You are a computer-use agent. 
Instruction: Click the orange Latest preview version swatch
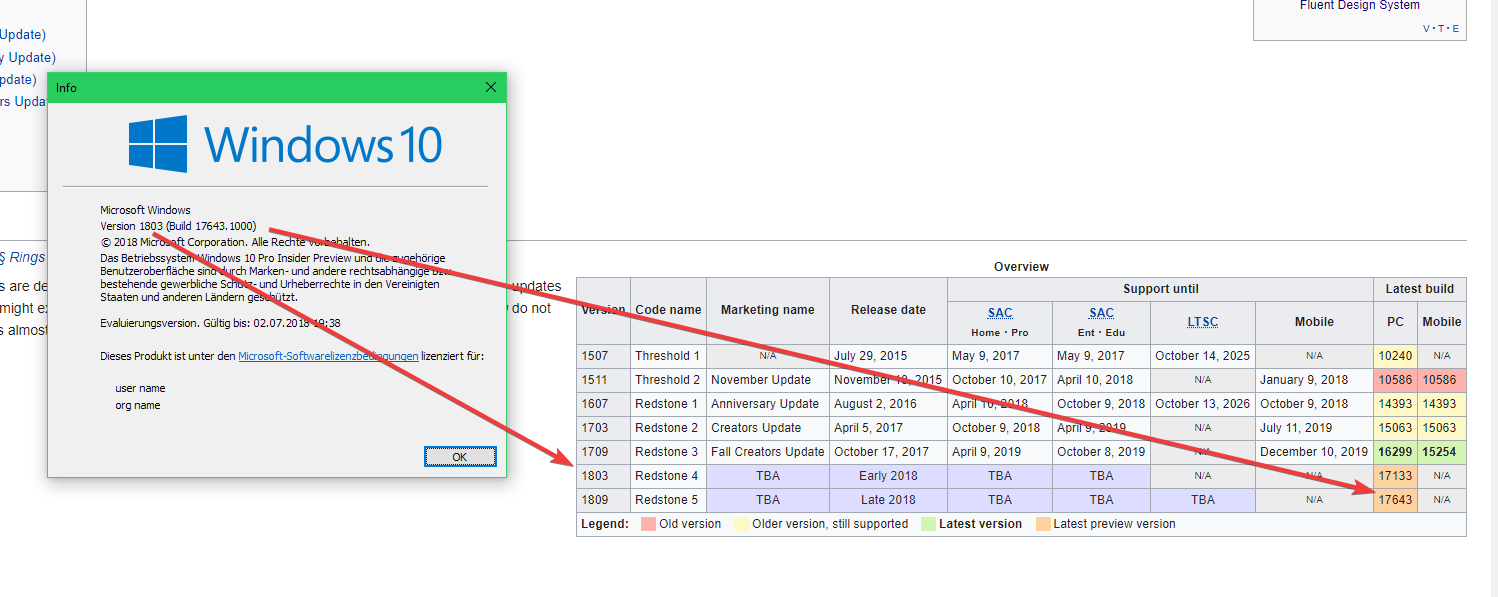(1043, 524)
